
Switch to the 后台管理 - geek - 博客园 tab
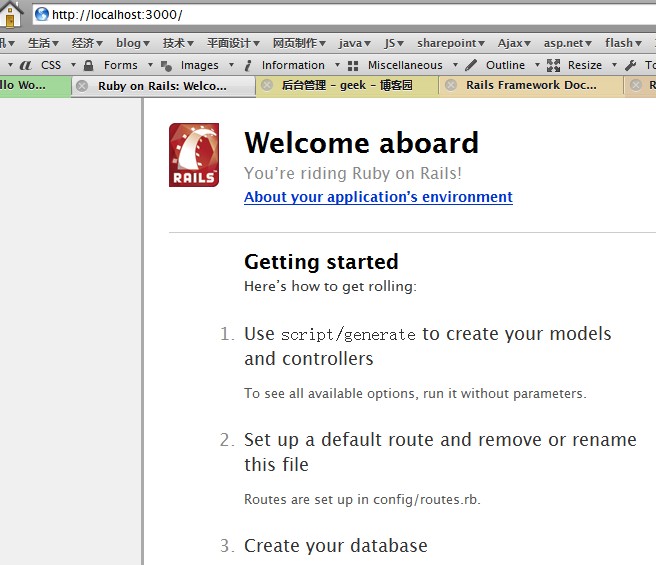coord(347,85)
